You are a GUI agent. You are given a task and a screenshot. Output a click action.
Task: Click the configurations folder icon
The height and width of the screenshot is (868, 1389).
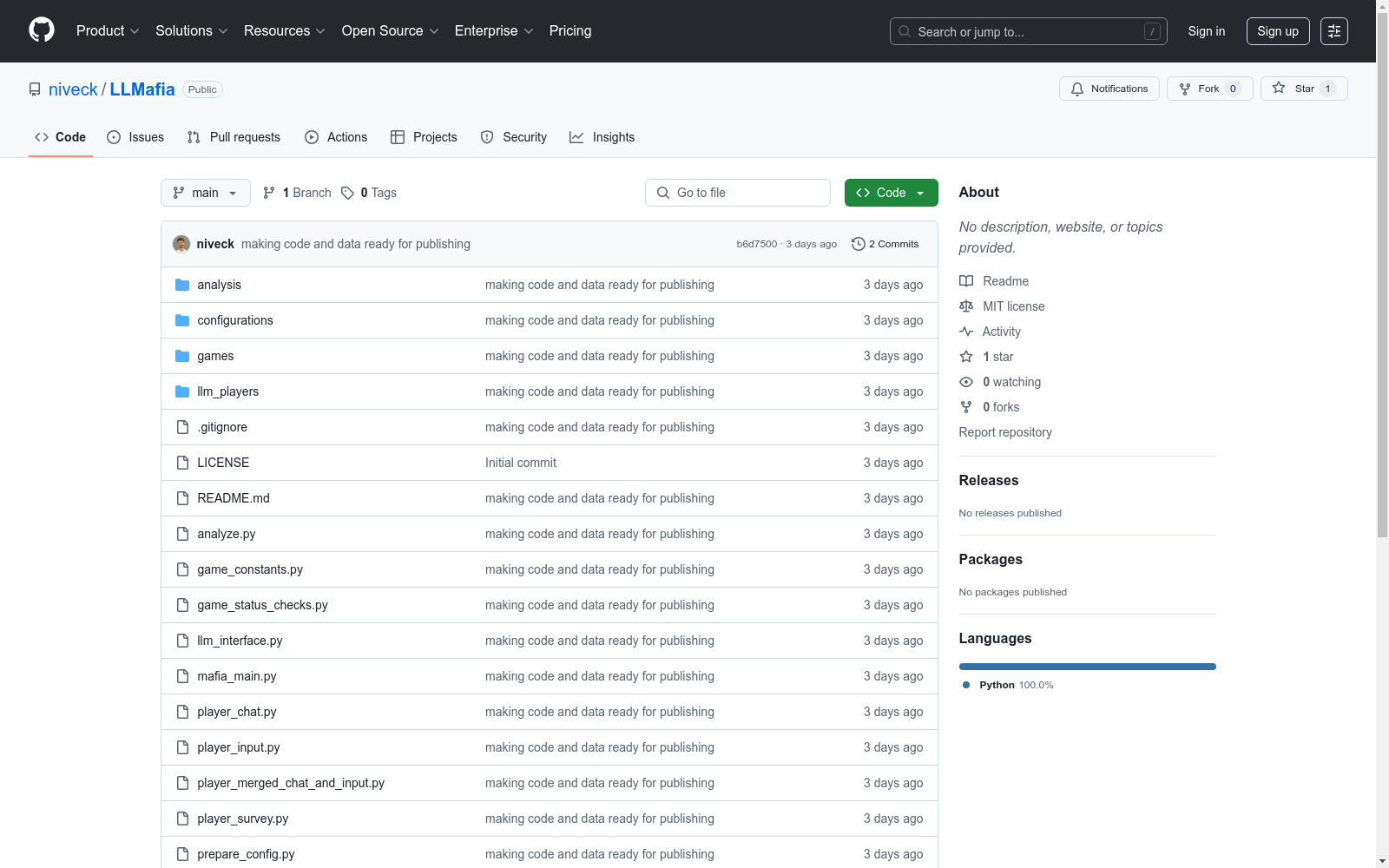pos(182,320)
